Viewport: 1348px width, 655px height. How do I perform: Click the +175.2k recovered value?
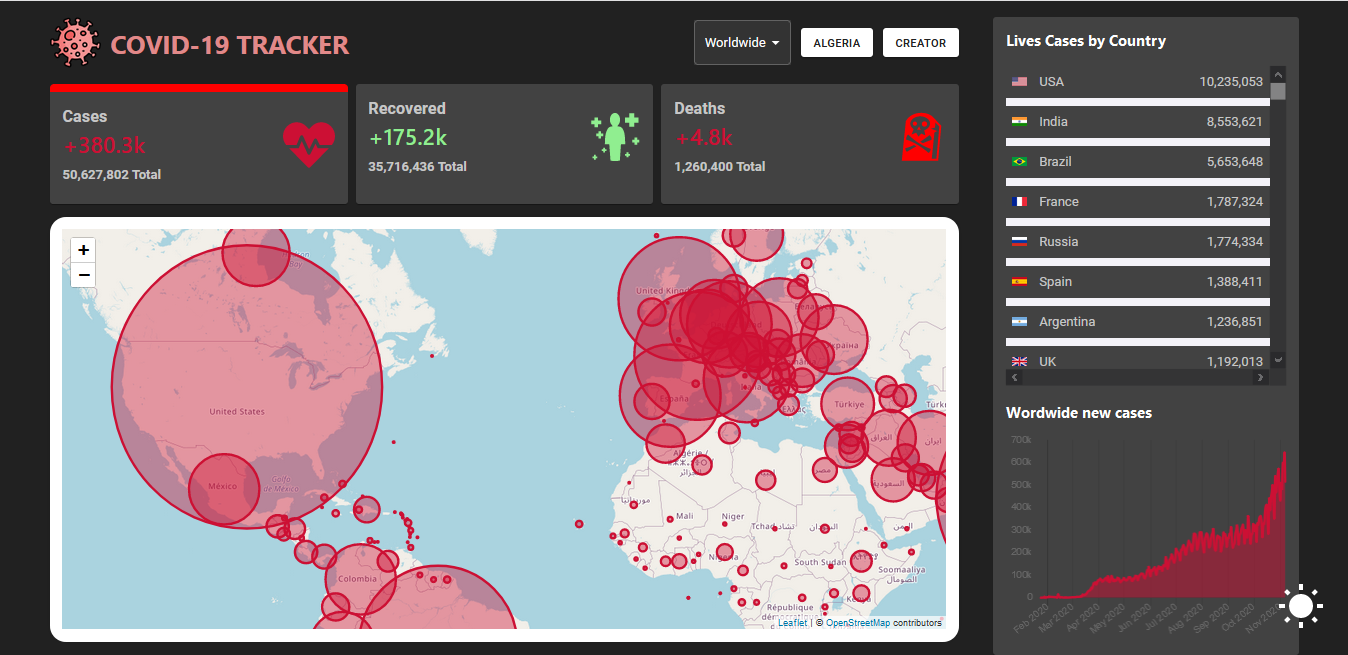(408, 138)
